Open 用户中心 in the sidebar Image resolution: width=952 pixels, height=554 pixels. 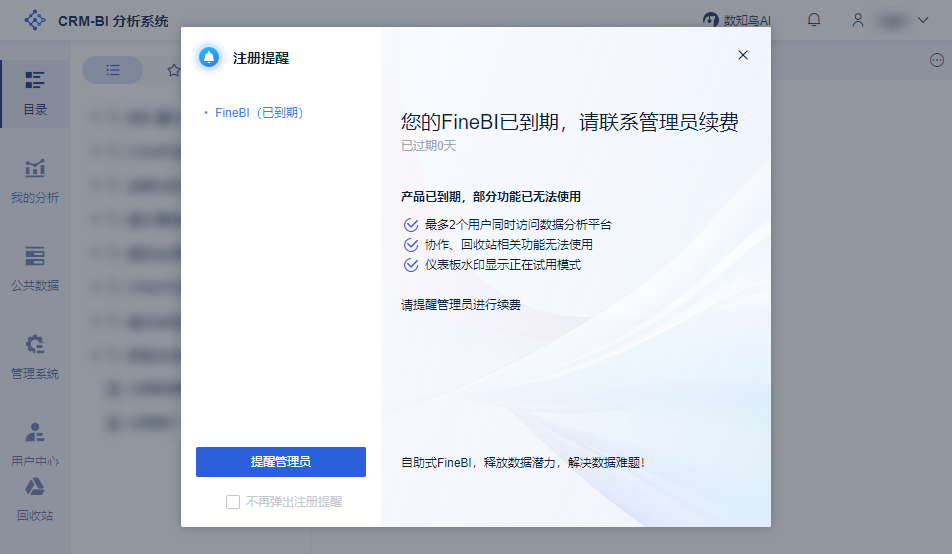[35, 445]
